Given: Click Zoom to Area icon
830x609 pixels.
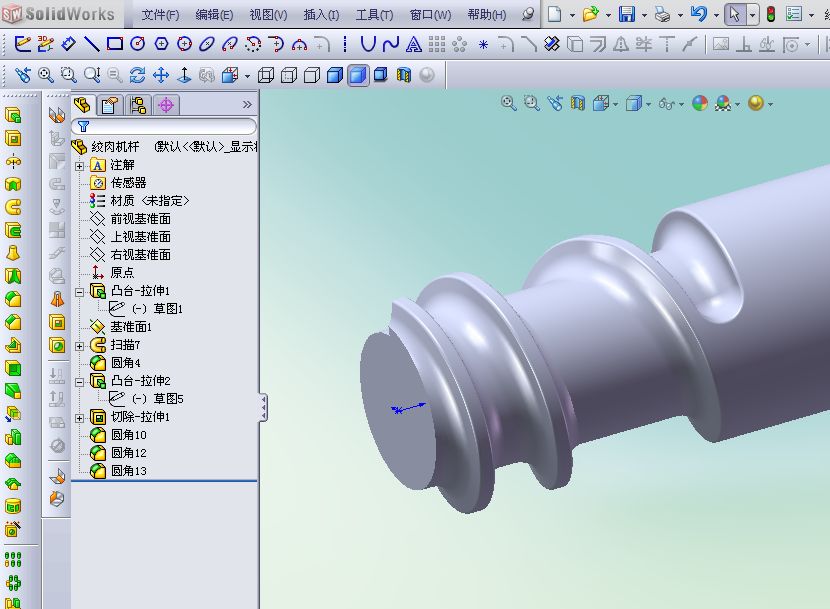Looking at the screenshot, I should pos(68,75).
